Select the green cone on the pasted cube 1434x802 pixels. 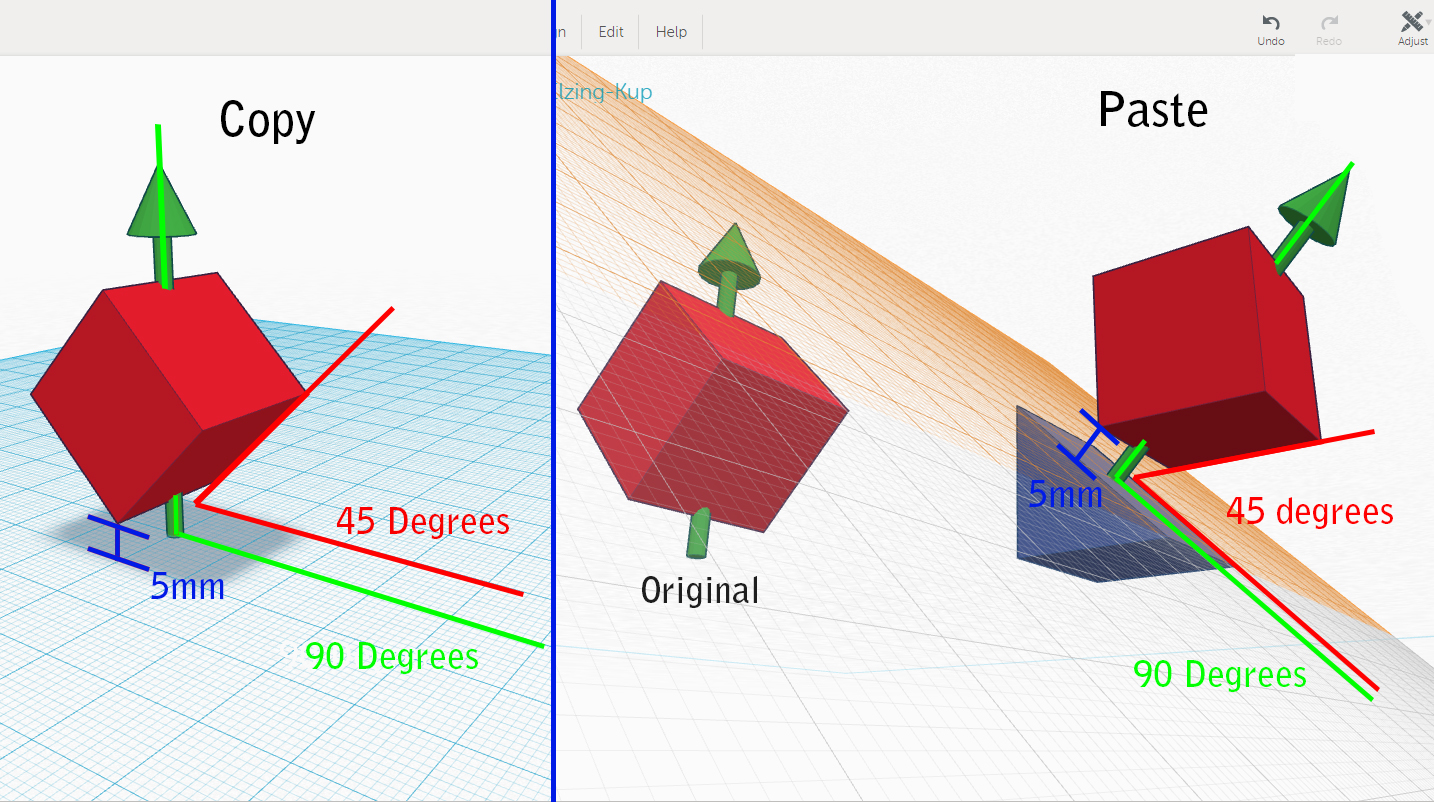click(1314, 209)
